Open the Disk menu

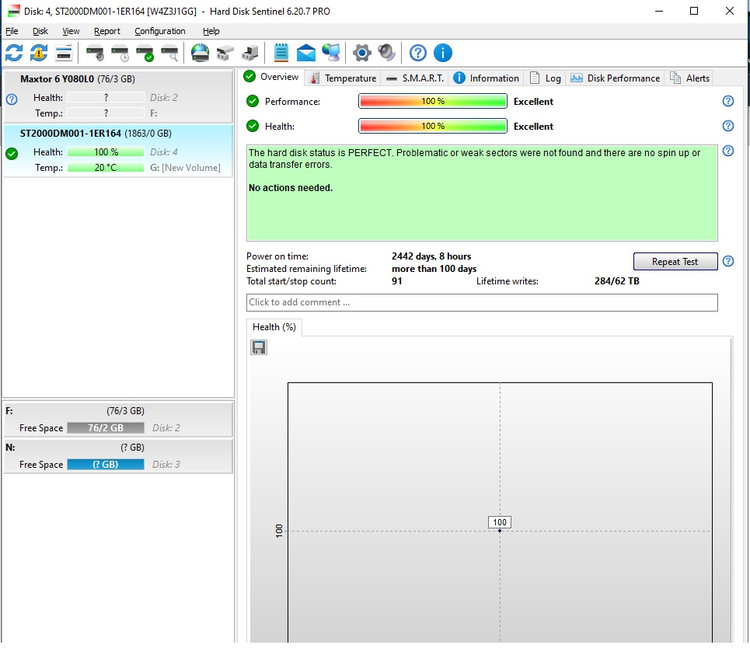(40, 31)
